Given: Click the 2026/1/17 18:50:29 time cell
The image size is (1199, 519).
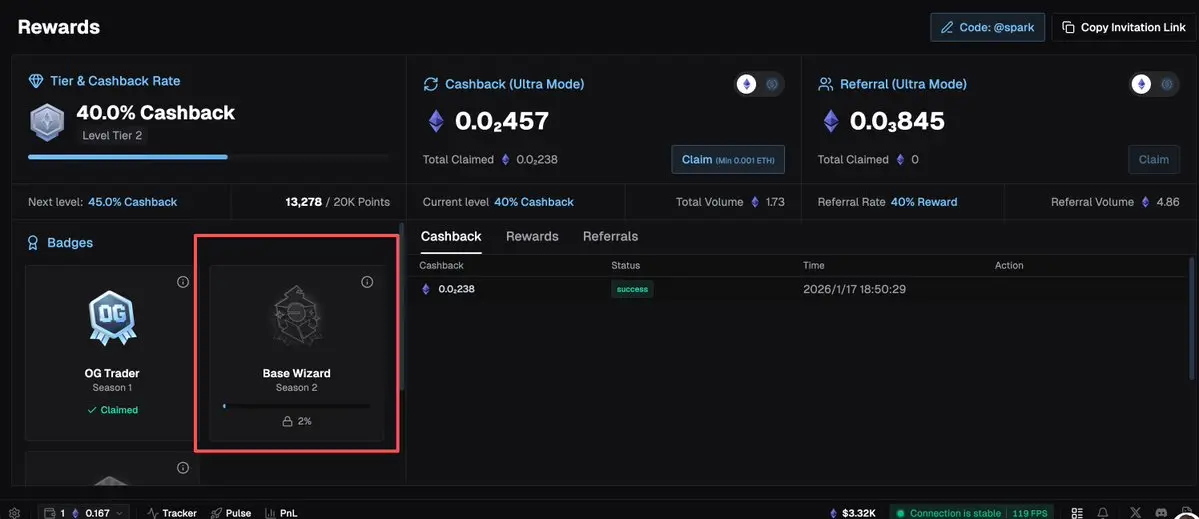Looking at the screenshot, I should coord(855,290).
